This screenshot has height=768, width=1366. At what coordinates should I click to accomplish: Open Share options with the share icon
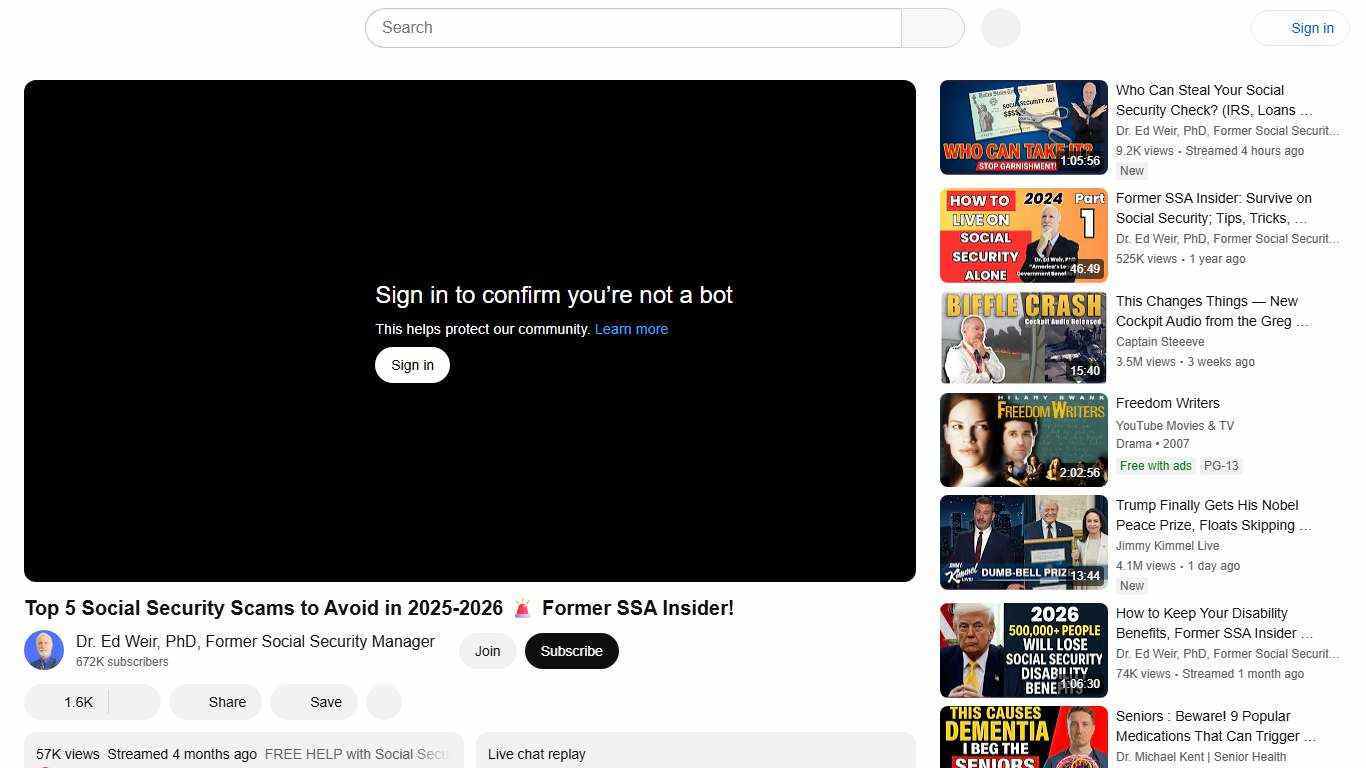click(215, 701)
